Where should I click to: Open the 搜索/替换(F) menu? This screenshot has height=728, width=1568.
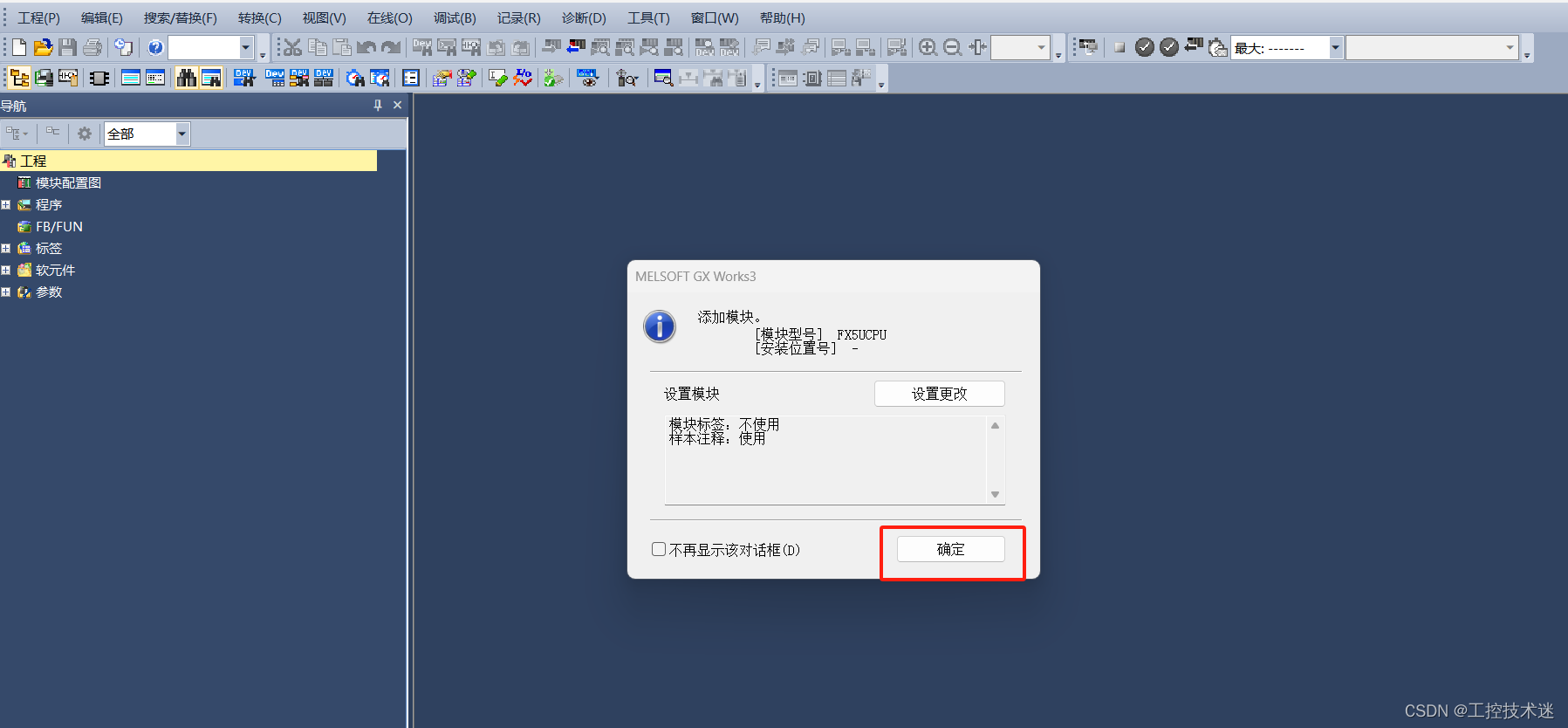181,17
